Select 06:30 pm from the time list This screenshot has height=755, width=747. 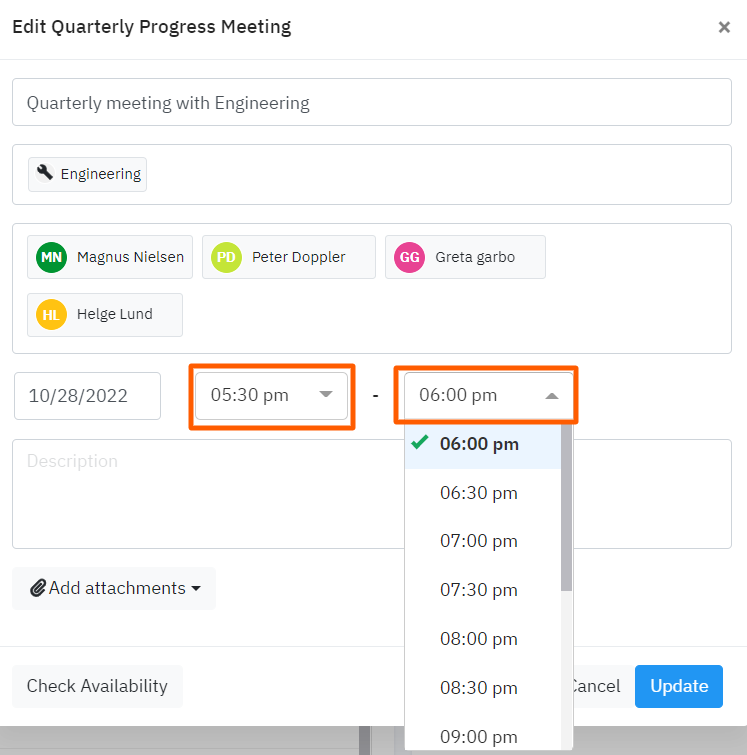[x=479, y=492]
